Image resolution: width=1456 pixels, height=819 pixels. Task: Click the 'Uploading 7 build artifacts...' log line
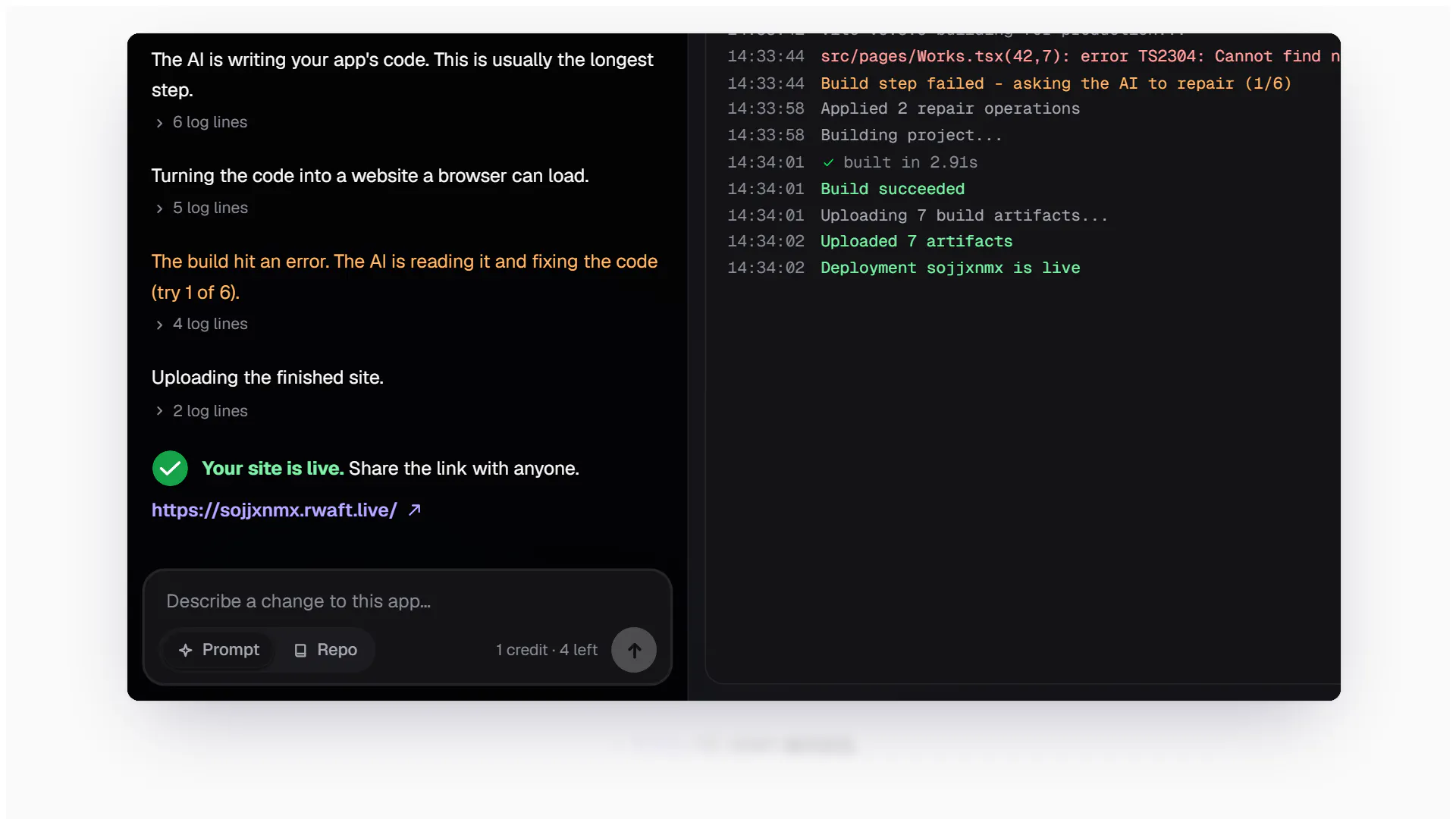[x=965, y=215]
